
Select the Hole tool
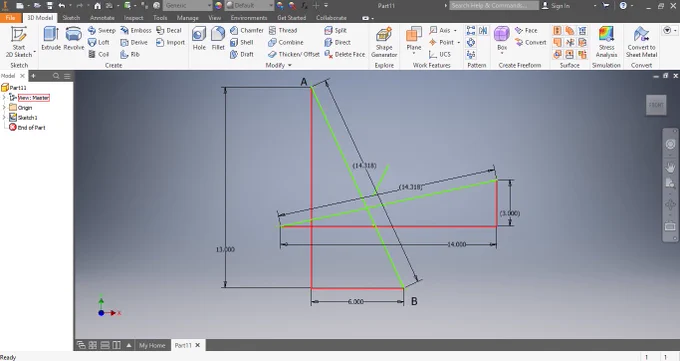(x=199, y=38)
